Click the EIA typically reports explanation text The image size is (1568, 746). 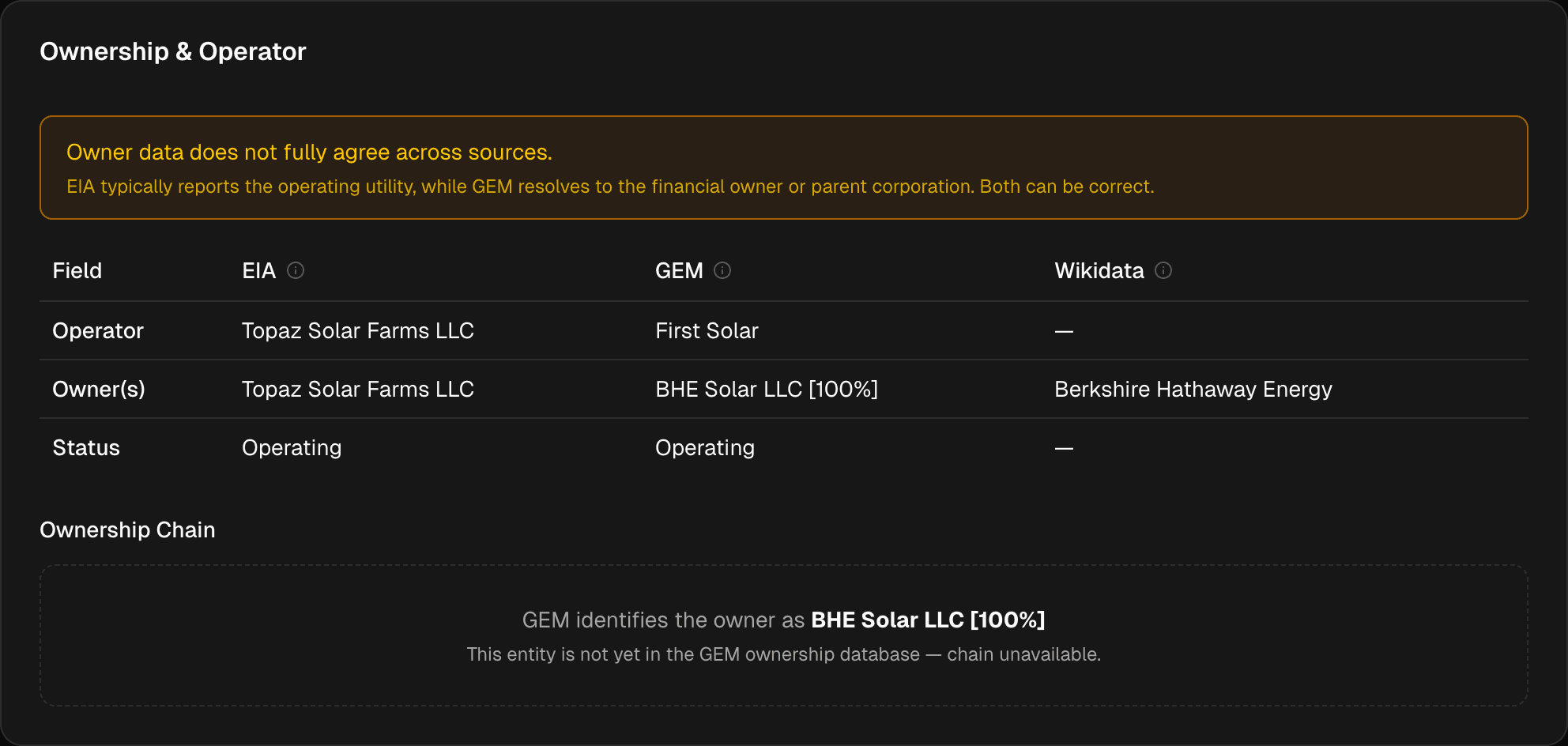coord(610,186)
